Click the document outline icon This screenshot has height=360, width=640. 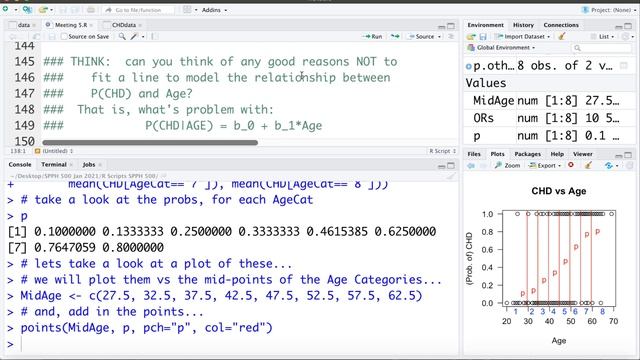pos(451,36)
